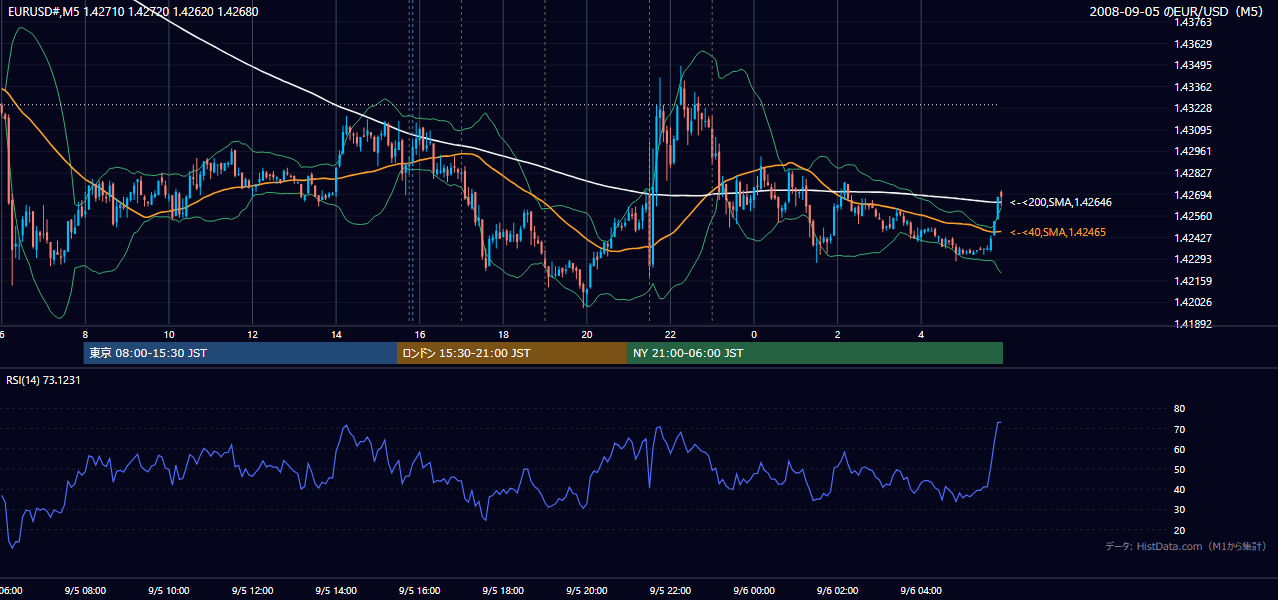Viewport: 1278px width, 600px height.
Task: Click RSI scale label 50
Action: pos(1180,470)
